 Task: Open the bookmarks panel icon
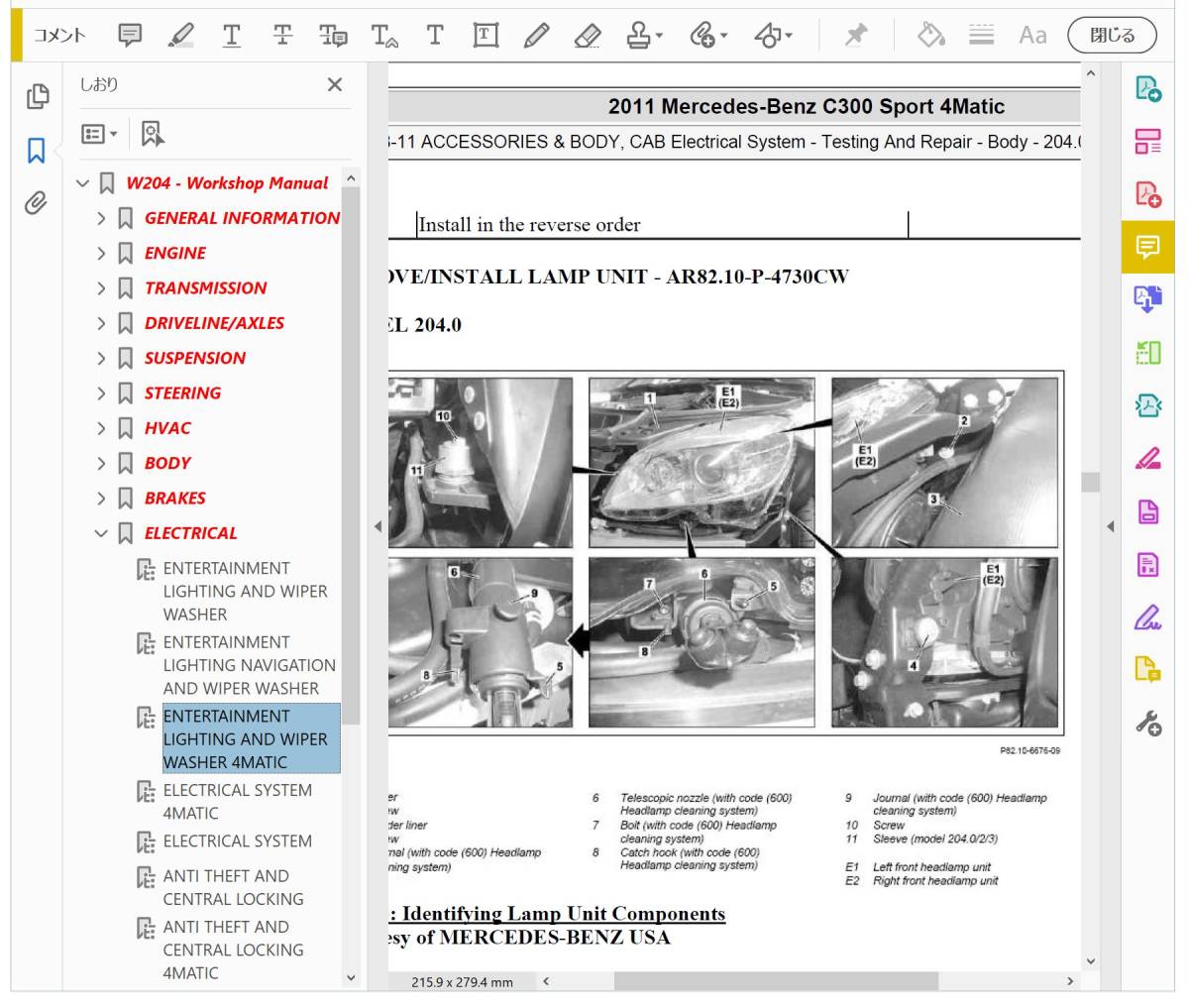pos(37,151)
